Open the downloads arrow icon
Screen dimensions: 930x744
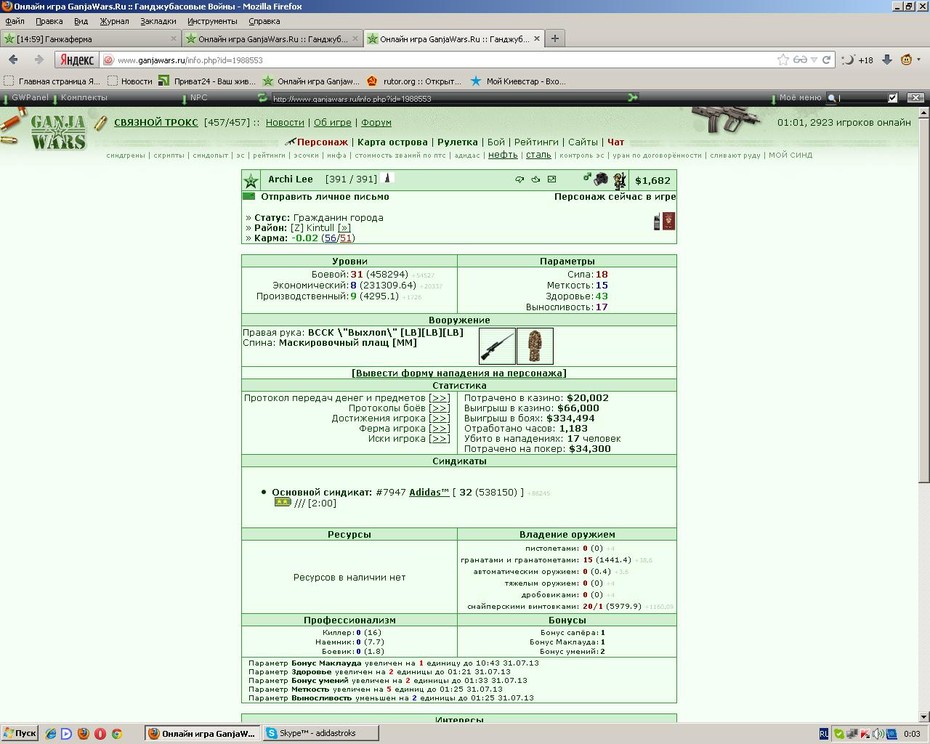pos(887,59)
